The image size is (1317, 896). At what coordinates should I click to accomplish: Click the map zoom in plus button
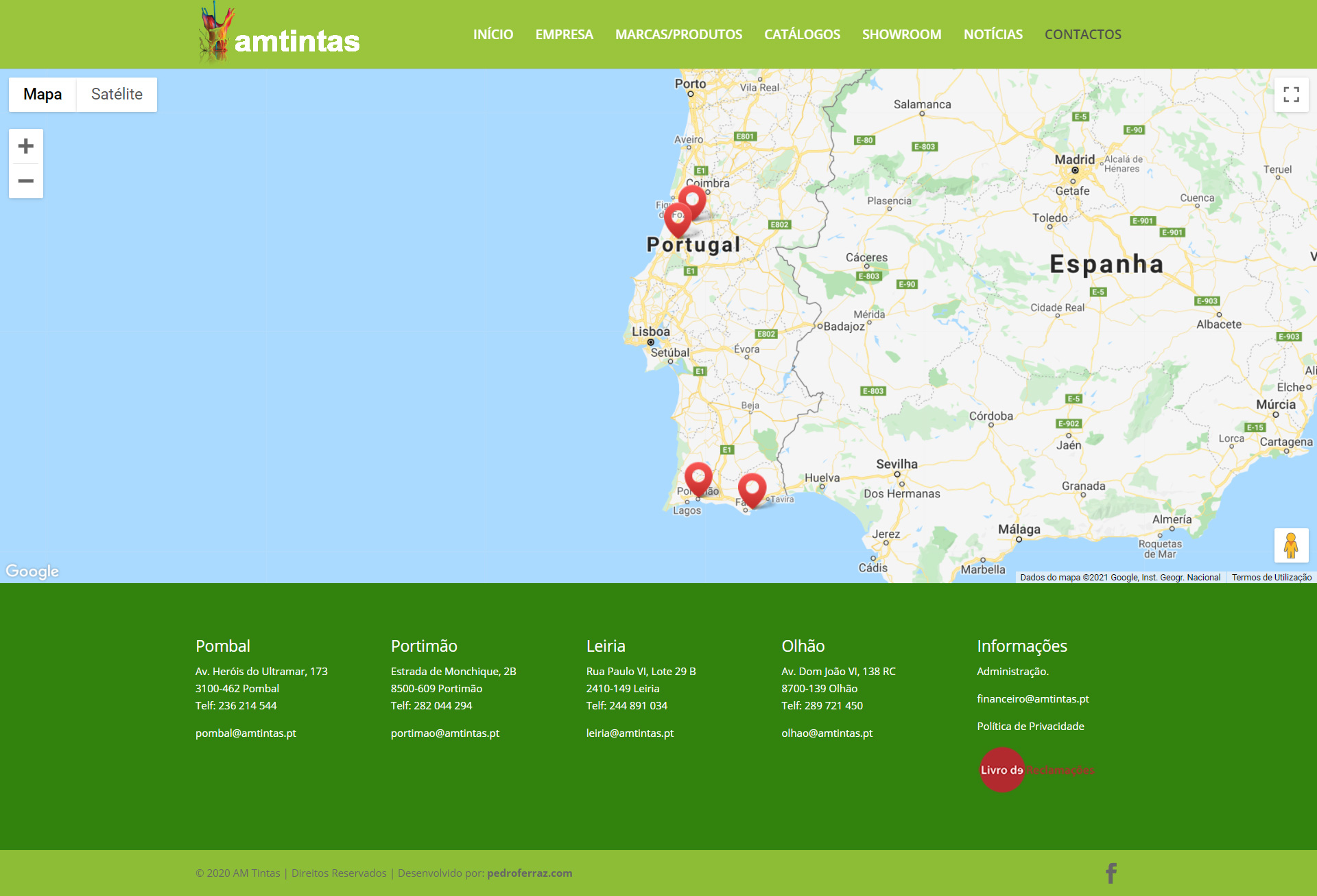[x=26, y=146]
